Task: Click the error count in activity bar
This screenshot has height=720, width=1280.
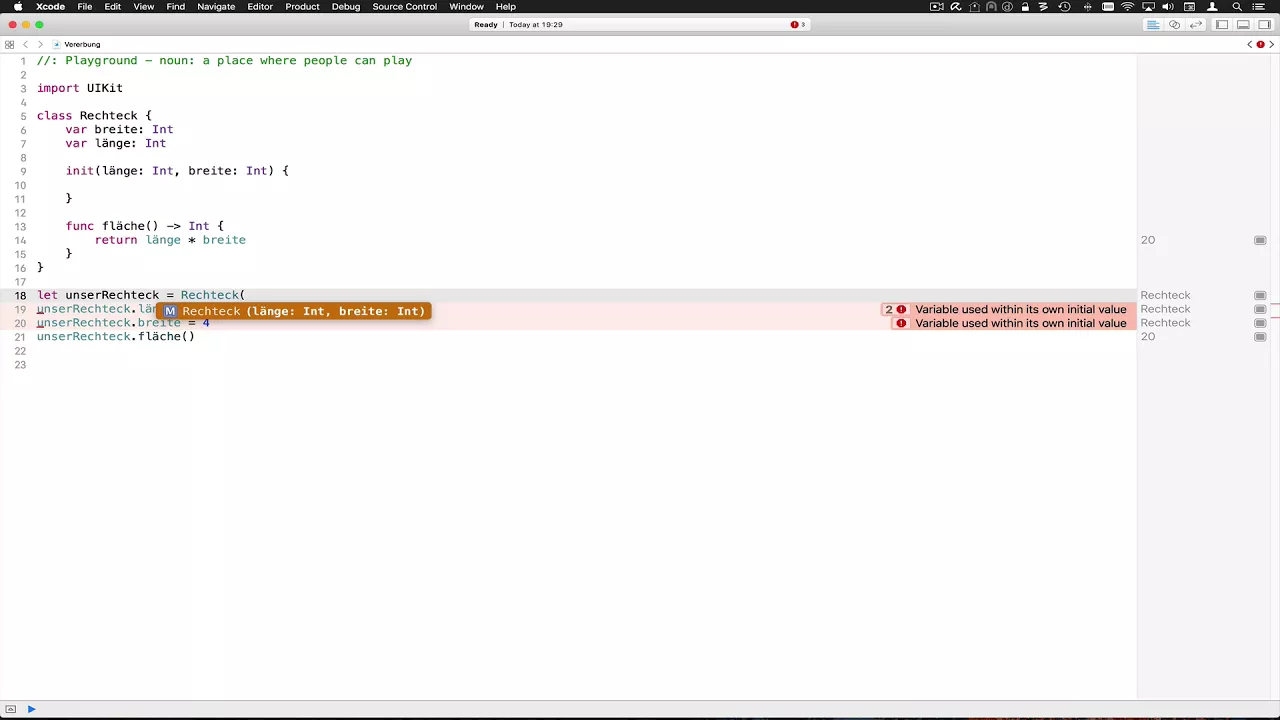Action: coord(798,24)
